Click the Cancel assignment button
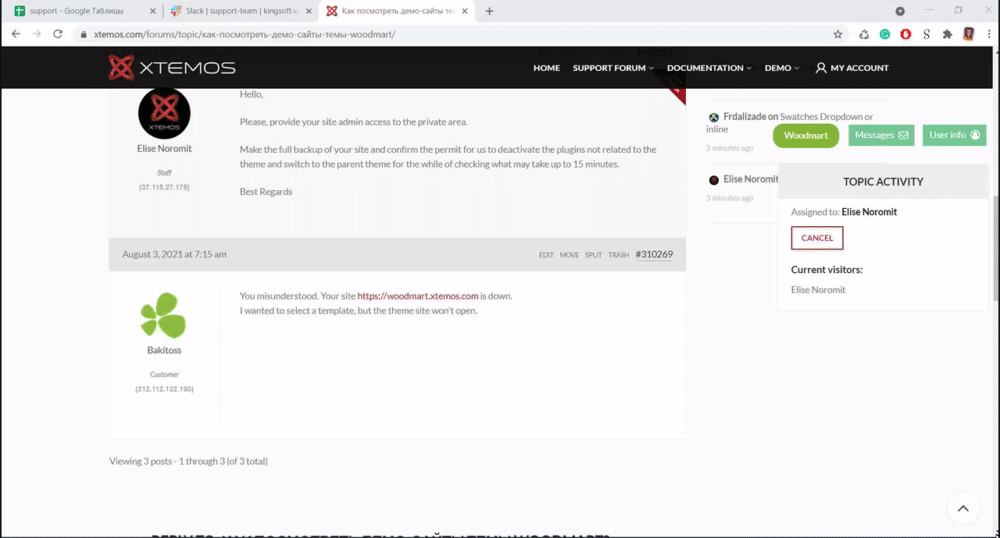The height and width of the screenshot is (538, 1000). pos(817,238)
